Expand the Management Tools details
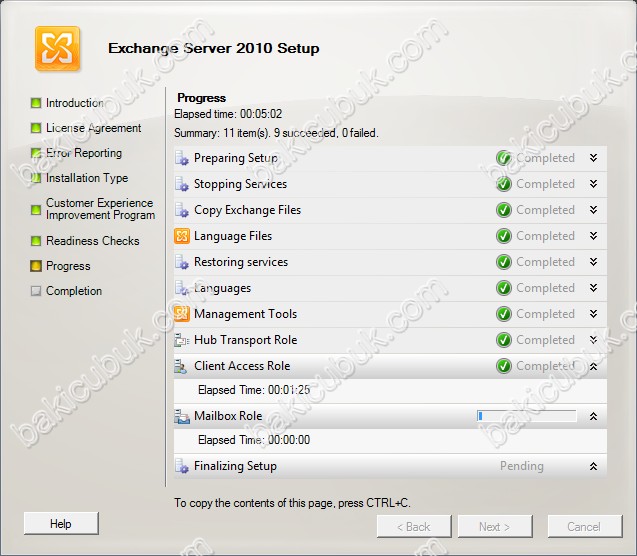 click(x=594, y=314)
